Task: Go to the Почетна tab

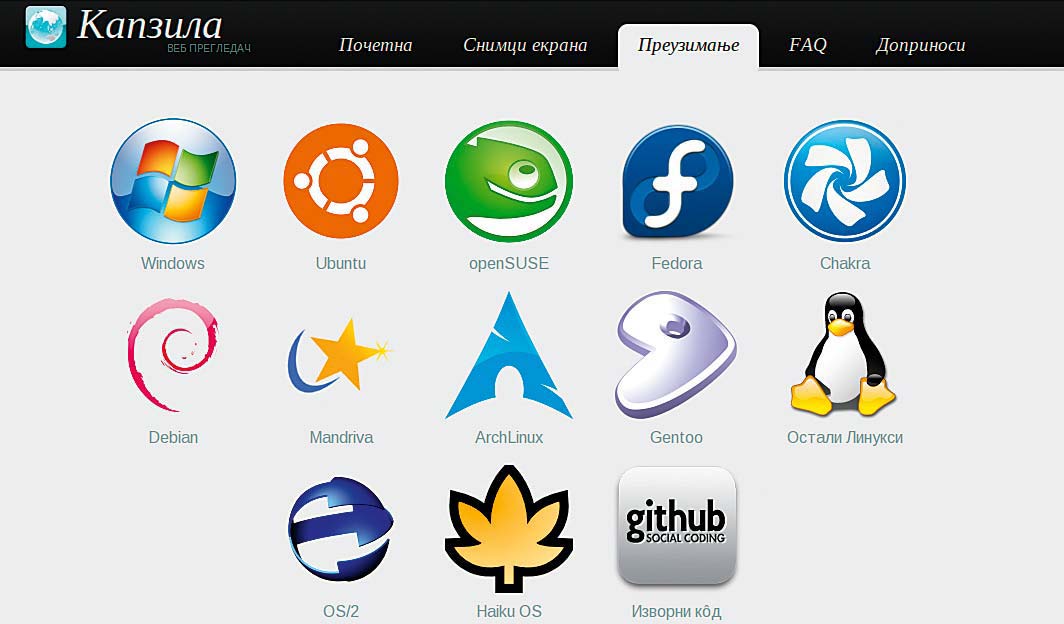Action: click(x=375, y=45)
